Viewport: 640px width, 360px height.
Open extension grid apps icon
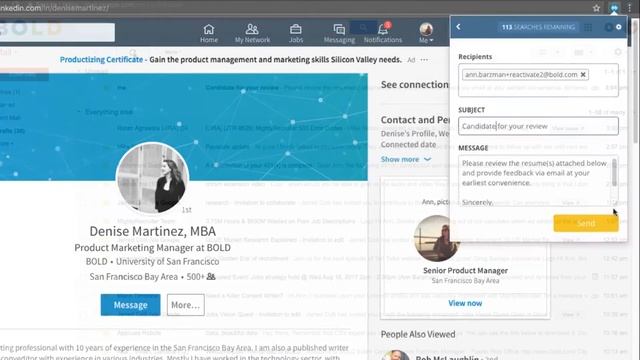(x=588, y=27)
